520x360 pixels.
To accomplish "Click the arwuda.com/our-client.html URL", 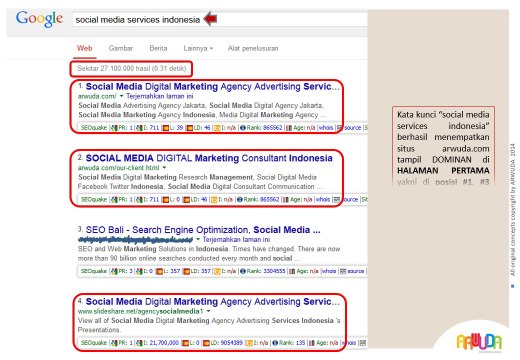I will click(x=119, y=168).
